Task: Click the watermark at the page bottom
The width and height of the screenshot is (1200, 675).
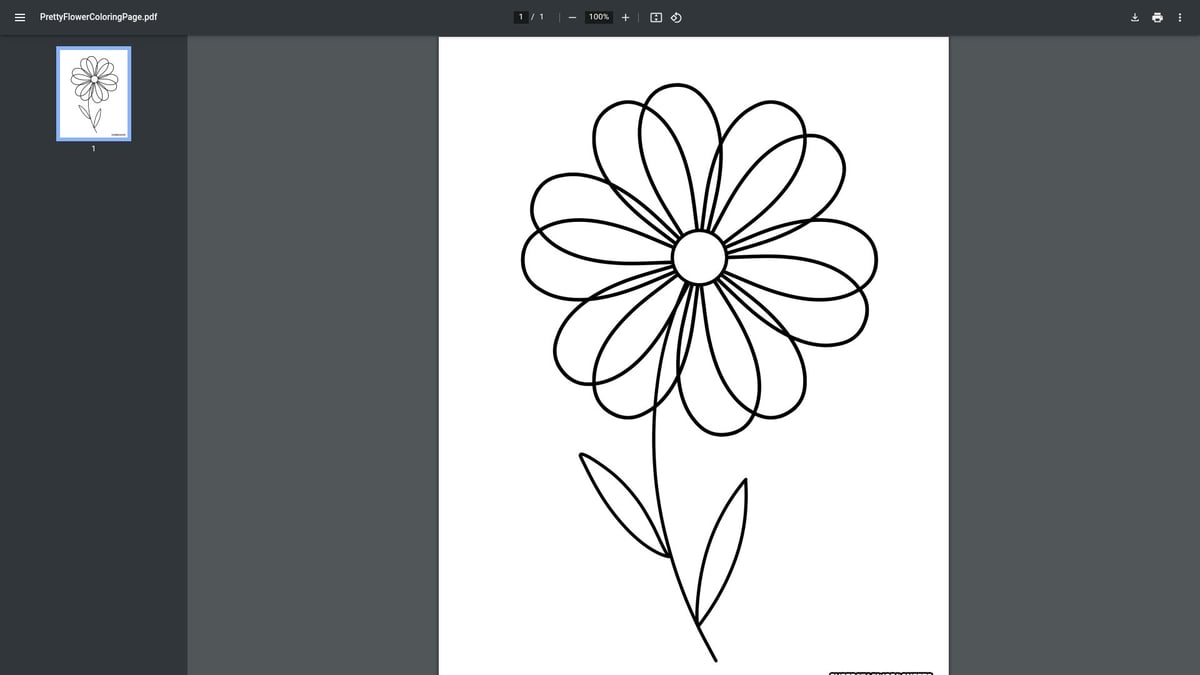Action: [x=880, y=672]
